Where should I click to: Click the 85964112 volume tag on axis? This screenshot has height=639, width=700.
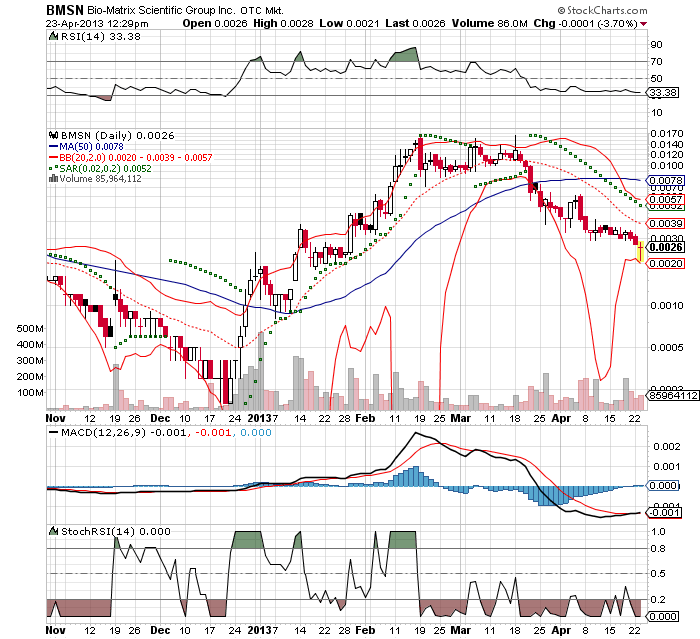click(x=674, y=395)
